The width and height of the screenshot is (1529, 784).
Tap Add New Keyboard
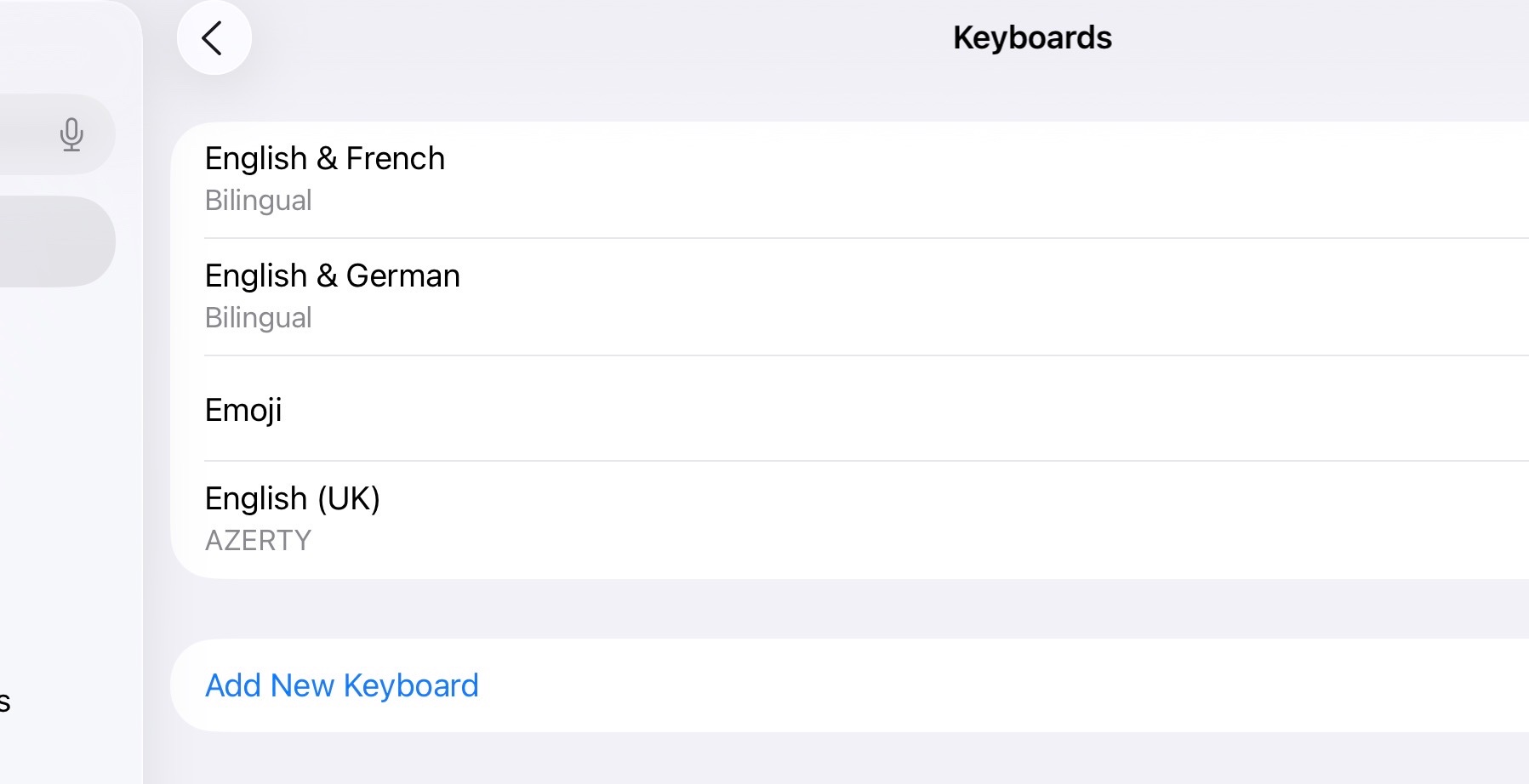(341, 685)
